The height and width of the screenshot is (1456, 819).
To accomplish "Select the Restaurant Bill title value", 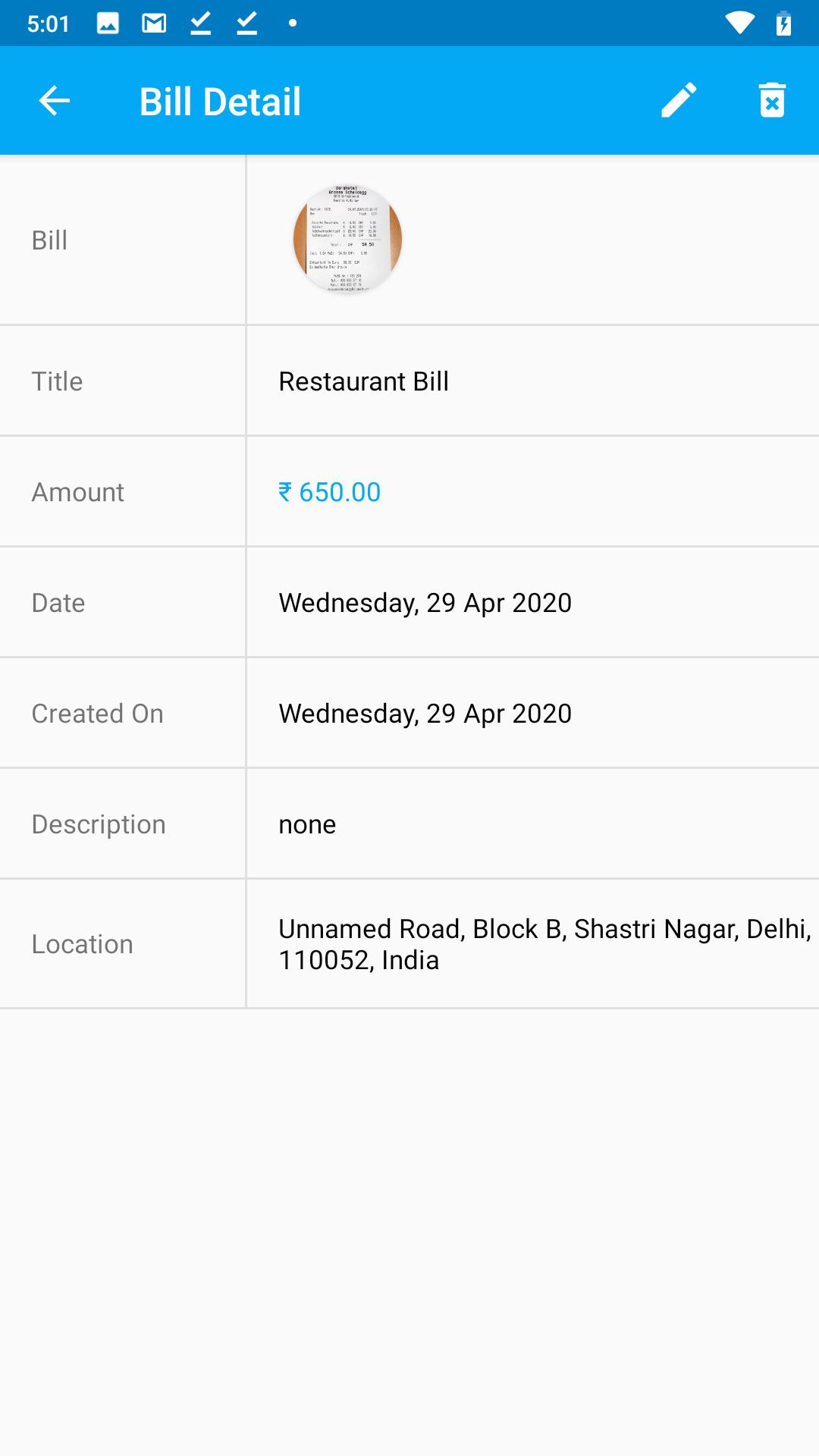I will tap(364, 381).
